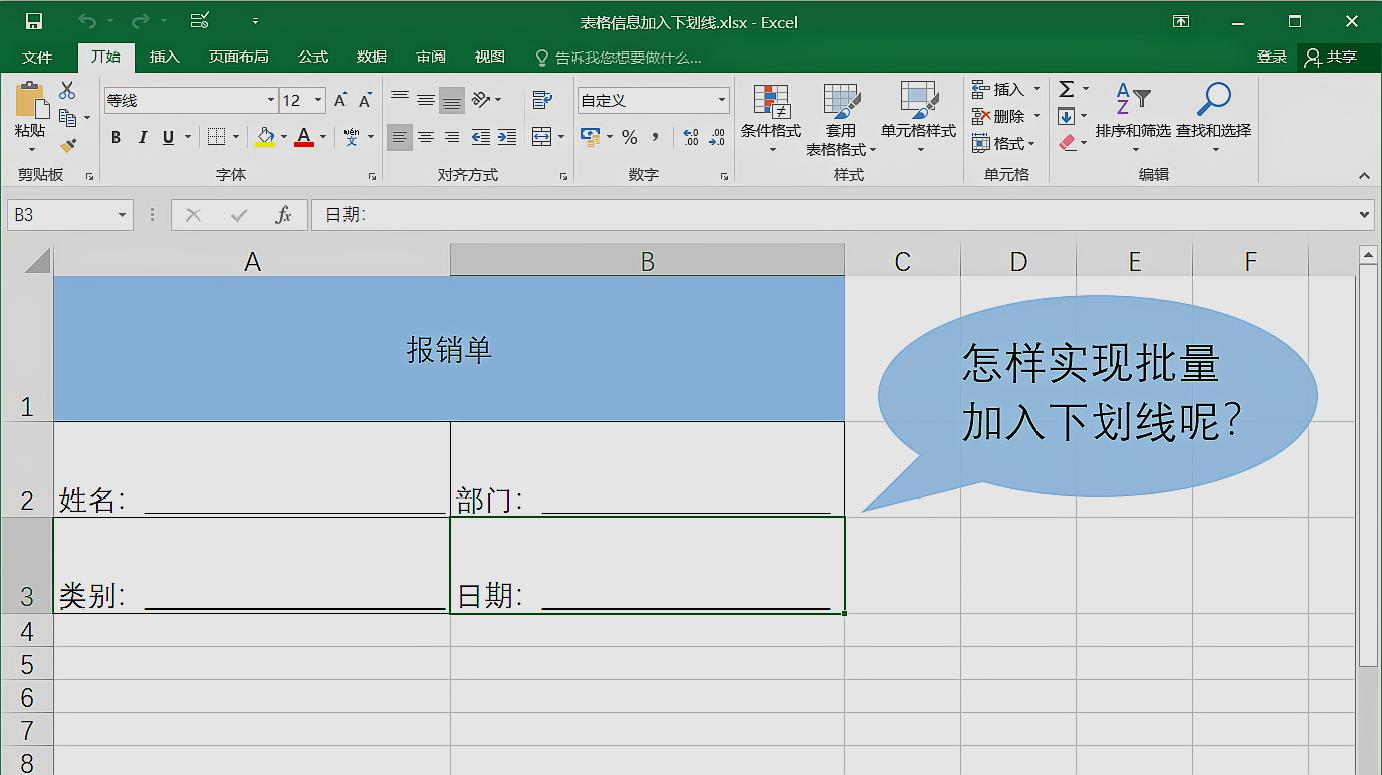
Task: Click the Cut scissors icon
Action: (x=67, y=91)
